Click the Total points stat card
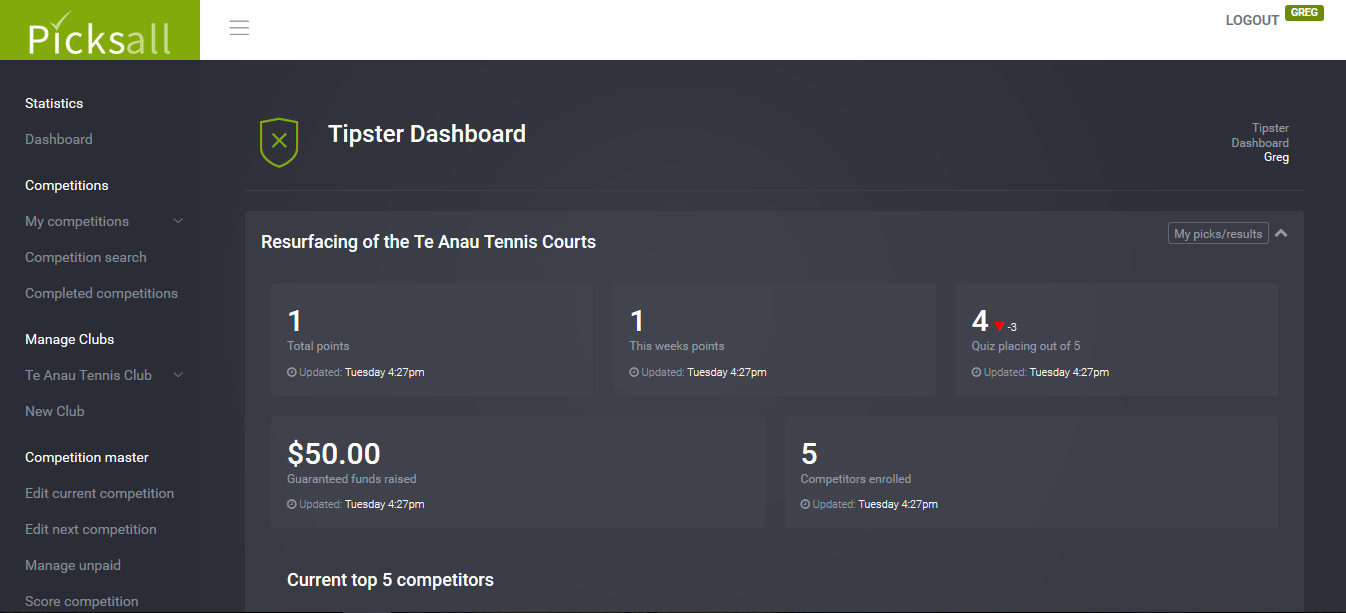This screenshot has width=1346, height=613. coord(431,339)
